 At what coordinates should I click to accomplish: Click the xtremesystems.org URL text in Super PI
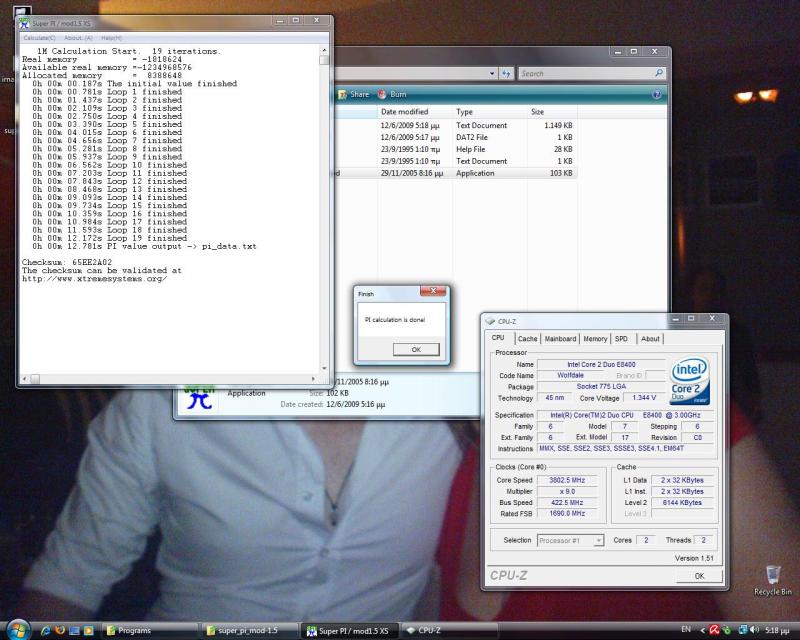click(x=94, y=279)
